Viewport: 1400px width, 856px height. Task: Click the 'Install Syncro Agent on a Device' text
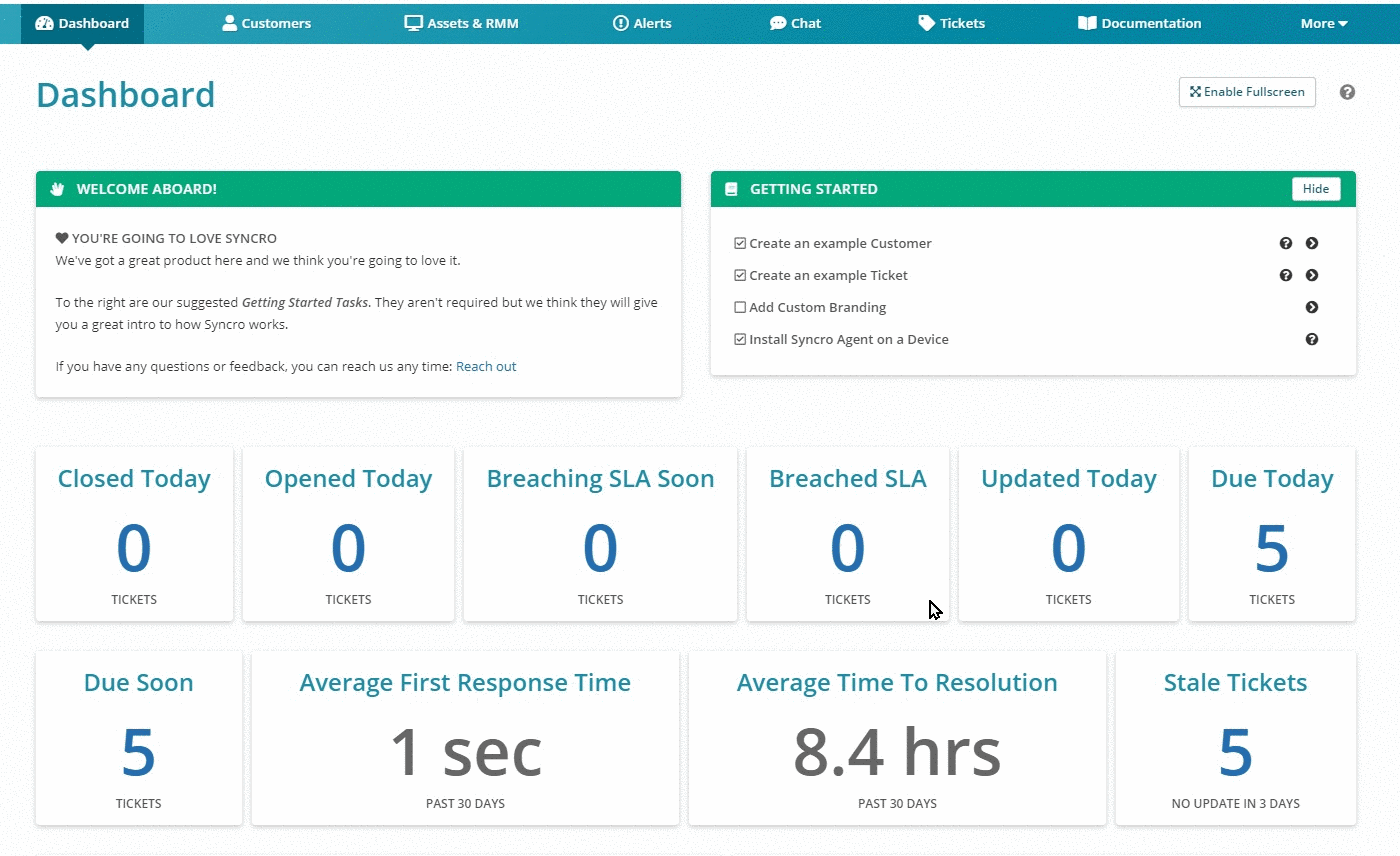pos(849,339)
